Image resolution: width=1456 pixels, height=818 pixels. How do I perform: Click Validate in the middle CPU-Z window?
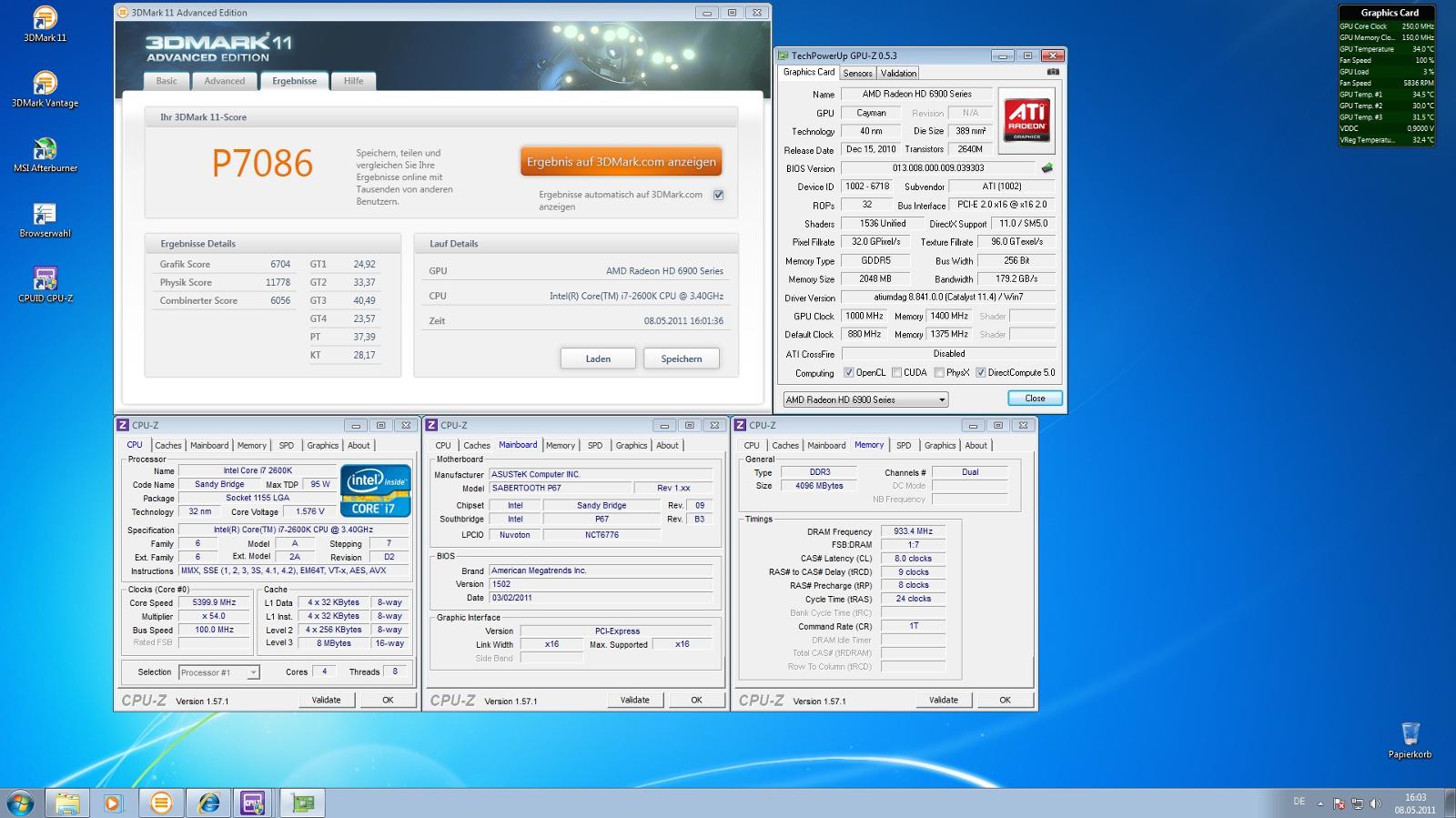point(635,700)
